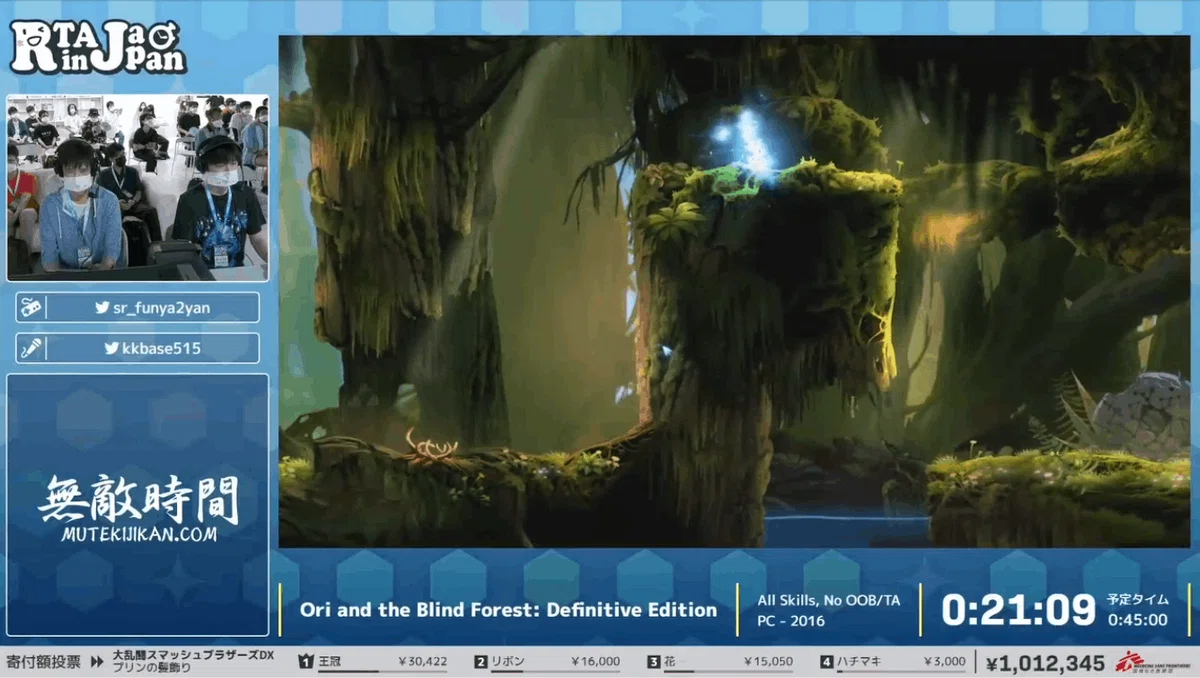1200x678 pixels.
Task: Click the 王冠 donation option
Action: click(x=329, y=662)
